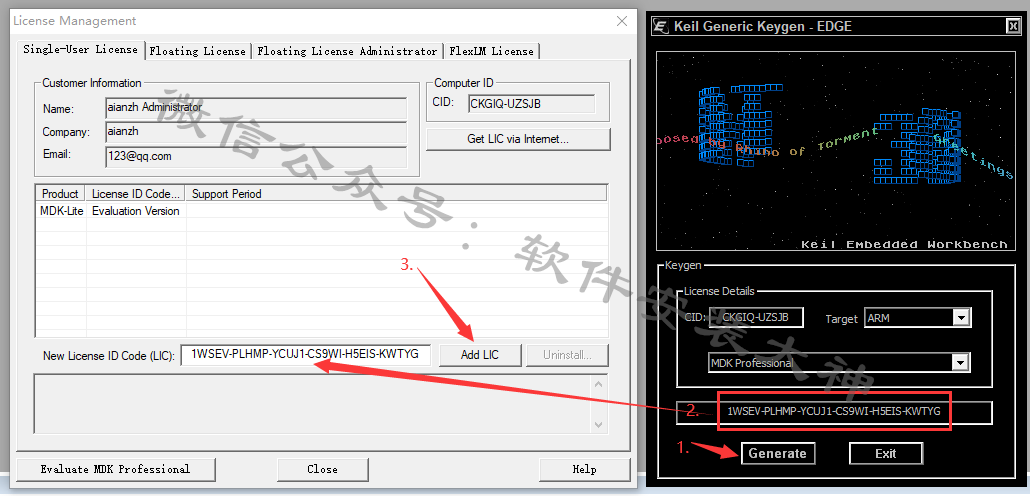
Task: Click the License ID Code column header
Action: point(136,194)
